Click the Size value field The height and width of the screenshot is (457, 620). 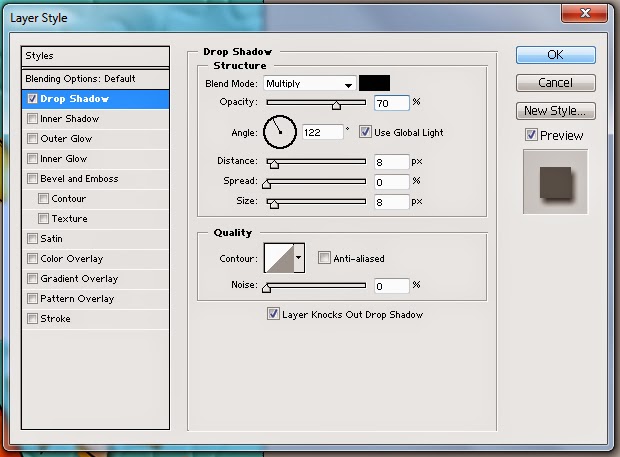pos(391,202)
